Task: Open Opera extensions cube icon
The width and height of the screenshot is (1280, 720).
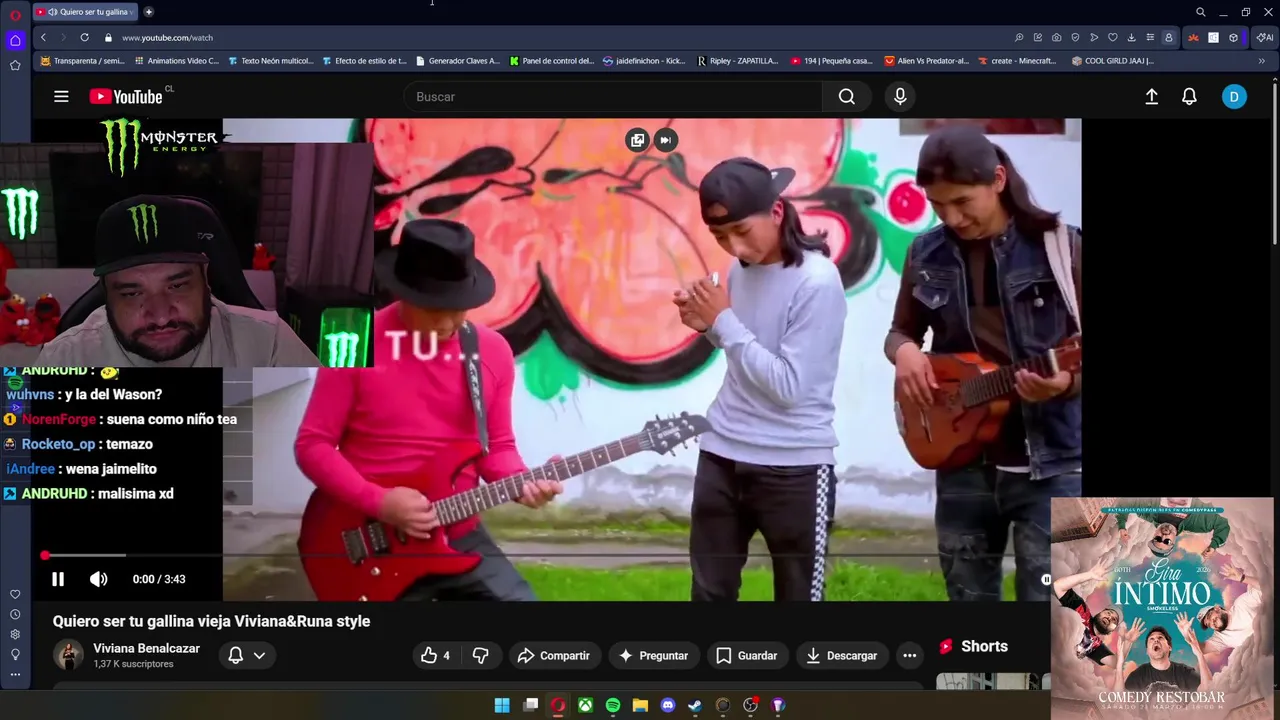Action: pyautogui.click(x=1233, y=37)
